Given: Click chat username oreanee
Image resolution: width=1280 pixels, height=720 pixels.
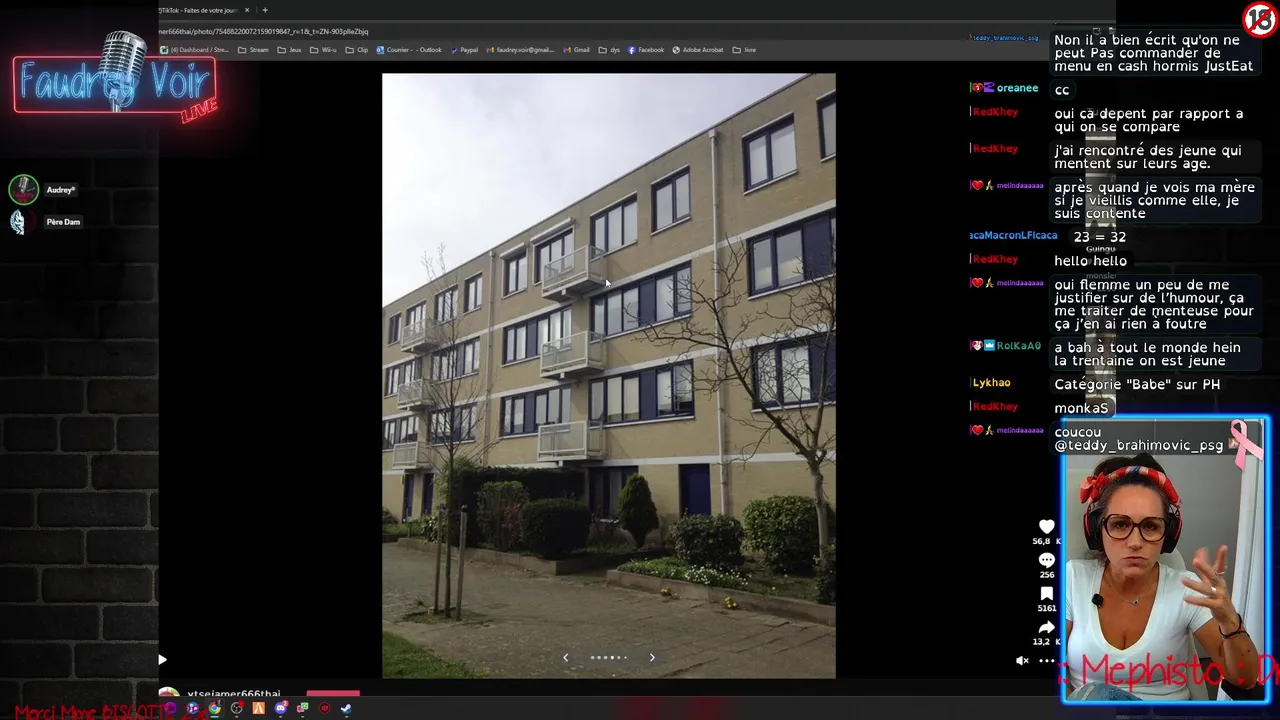Looking at the screenshot, I should coord(1017,88).
